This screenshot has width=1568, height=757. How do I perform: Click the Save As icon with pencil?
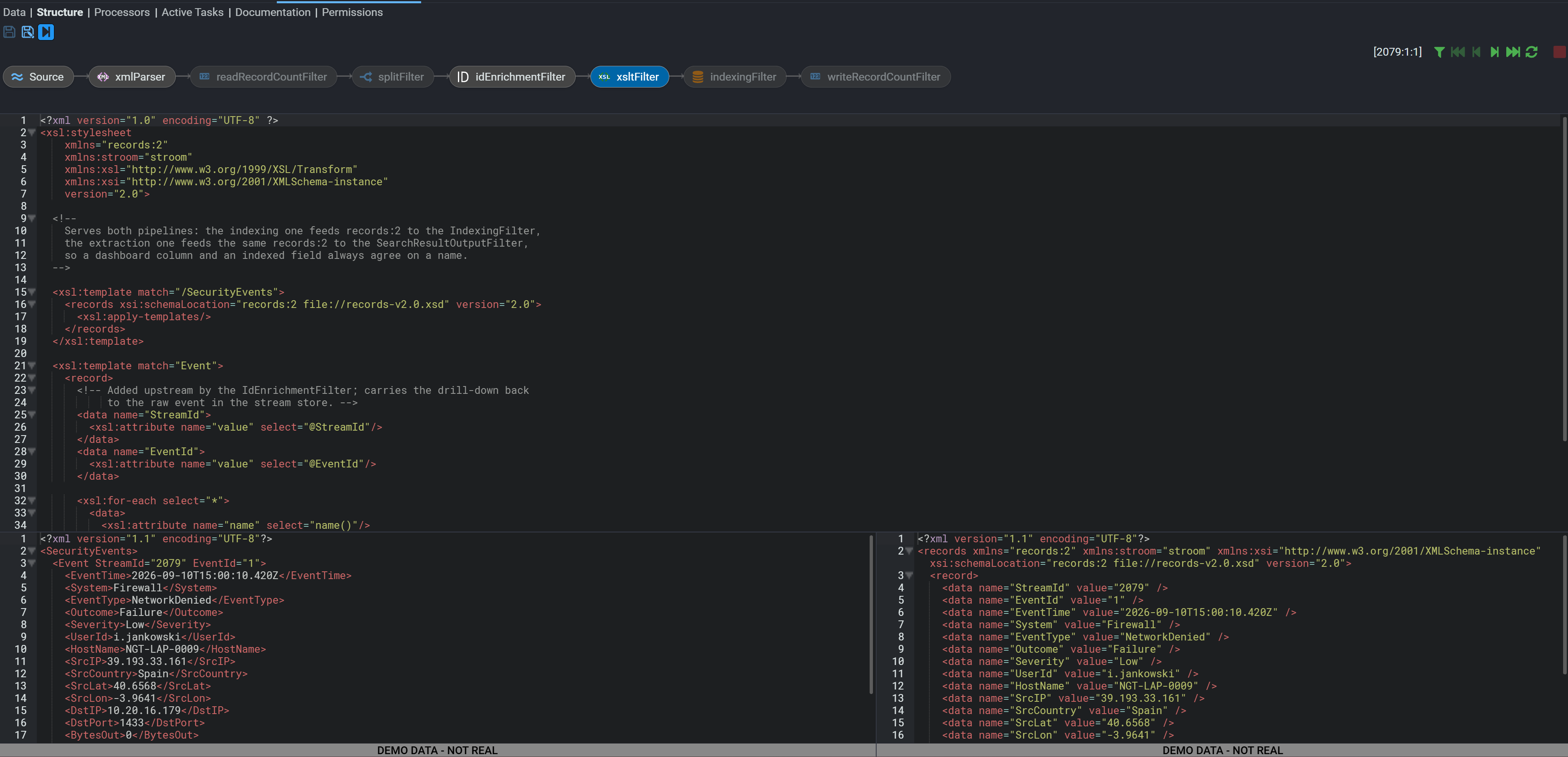[27, 32]
